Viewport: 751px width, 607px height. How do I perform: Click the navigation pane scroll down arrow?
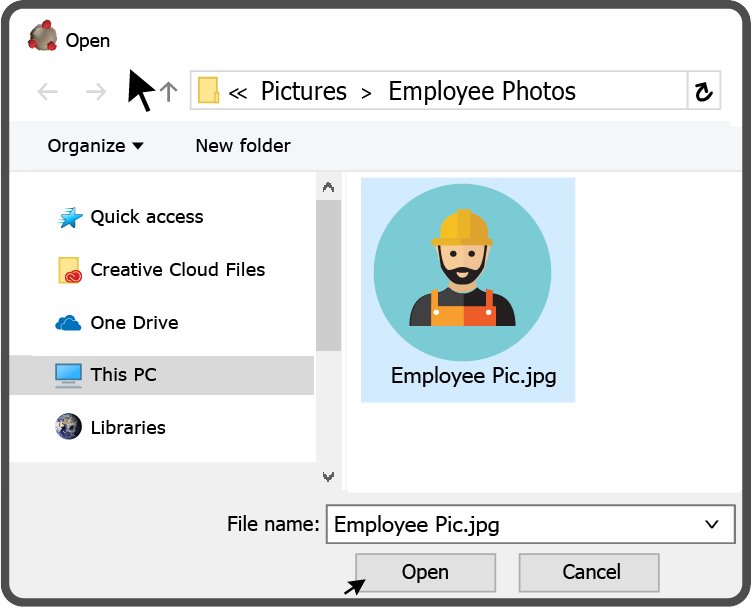(329, 477)
